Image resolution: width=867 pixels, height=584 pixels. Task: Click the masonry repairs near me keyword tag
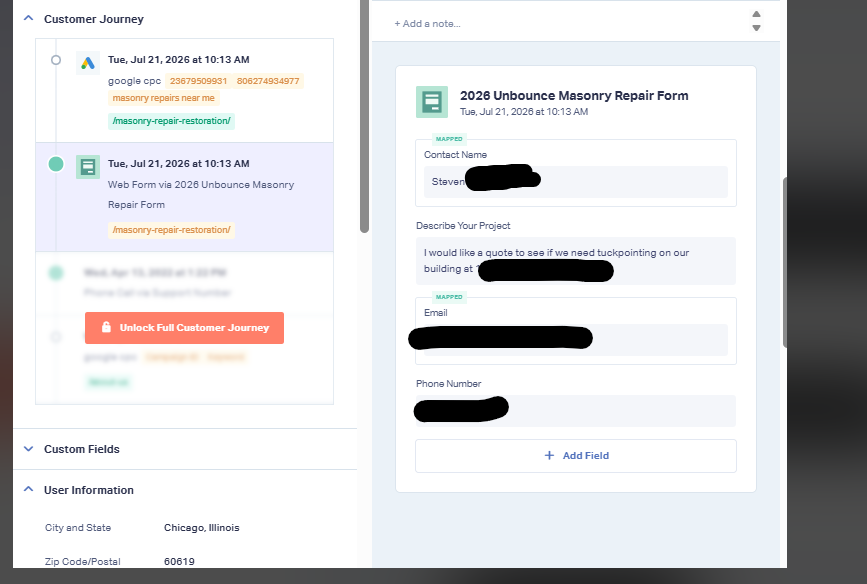tap(164, 98)
